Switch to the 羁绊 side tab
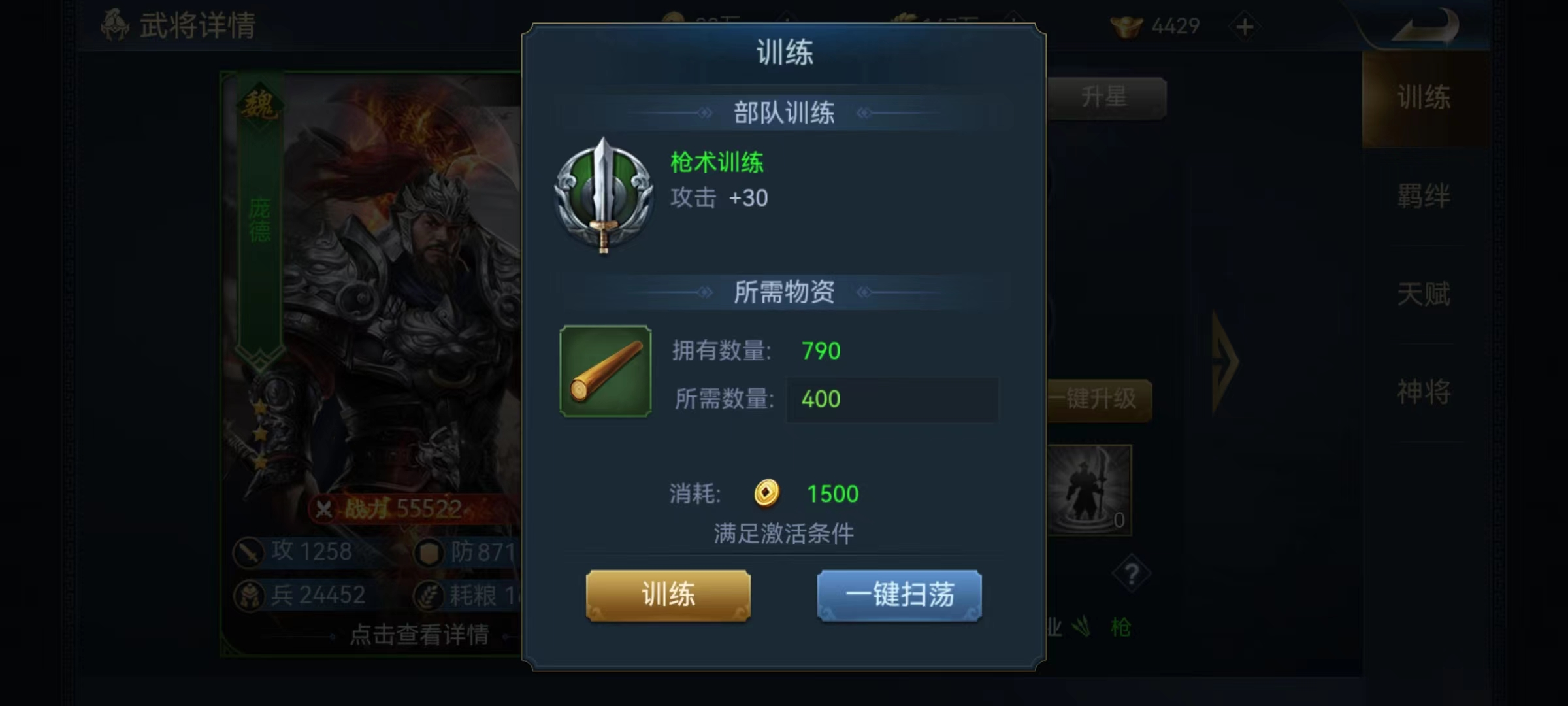Viewport: 1568px width, 706px height. [1424, 196]
